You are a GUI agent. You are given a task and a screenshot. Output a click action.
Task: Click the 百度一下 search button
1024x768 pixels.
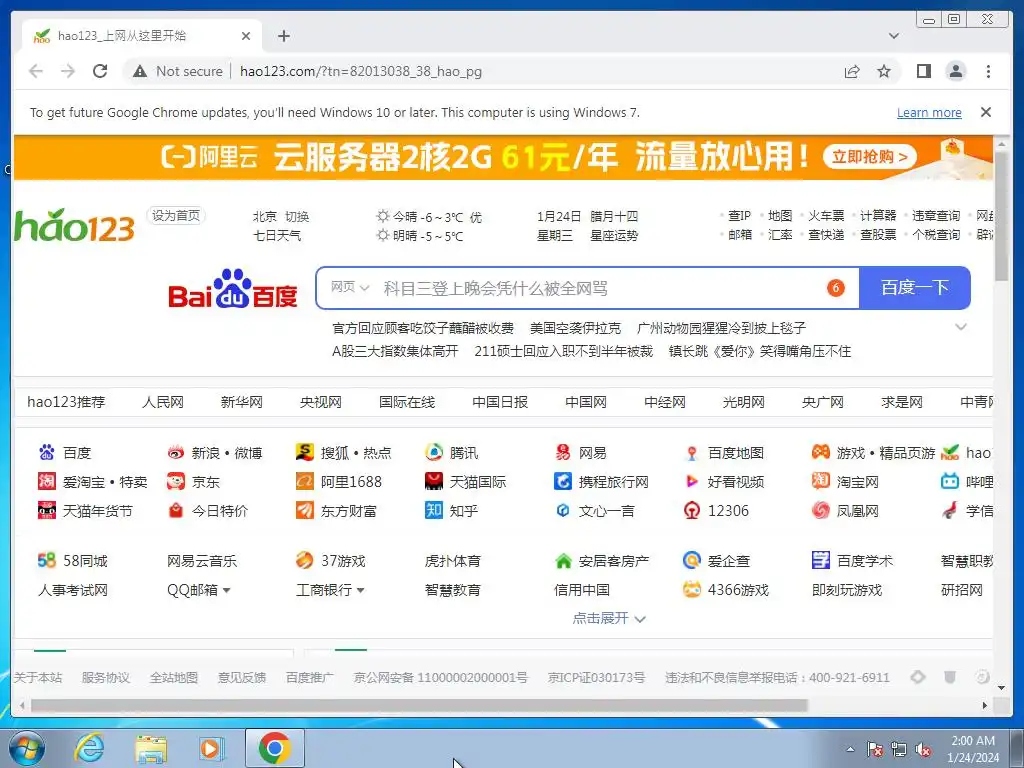pyautogui.click(x=914, y=287)
